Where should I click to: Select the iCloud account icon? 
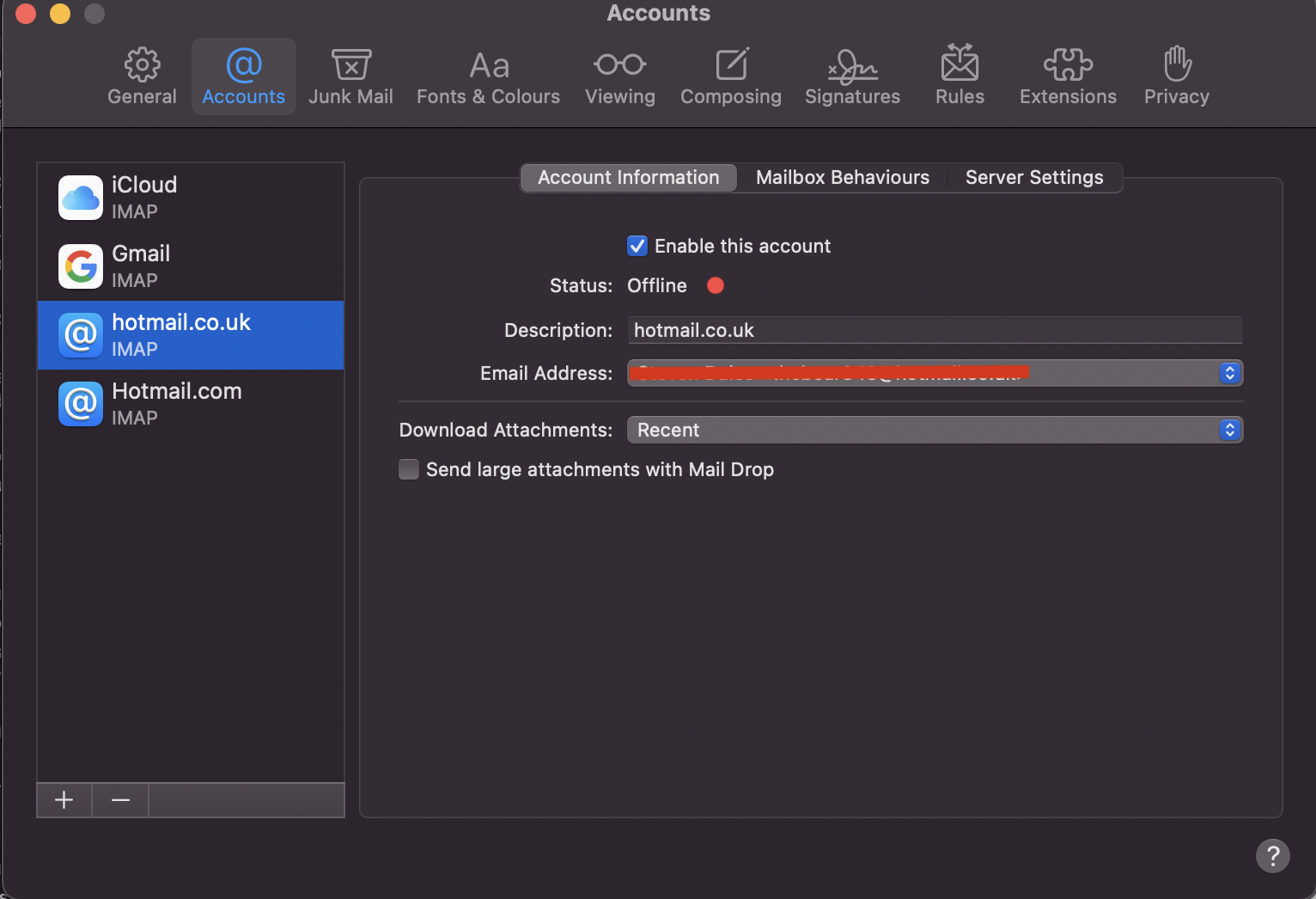pos(81,198)
